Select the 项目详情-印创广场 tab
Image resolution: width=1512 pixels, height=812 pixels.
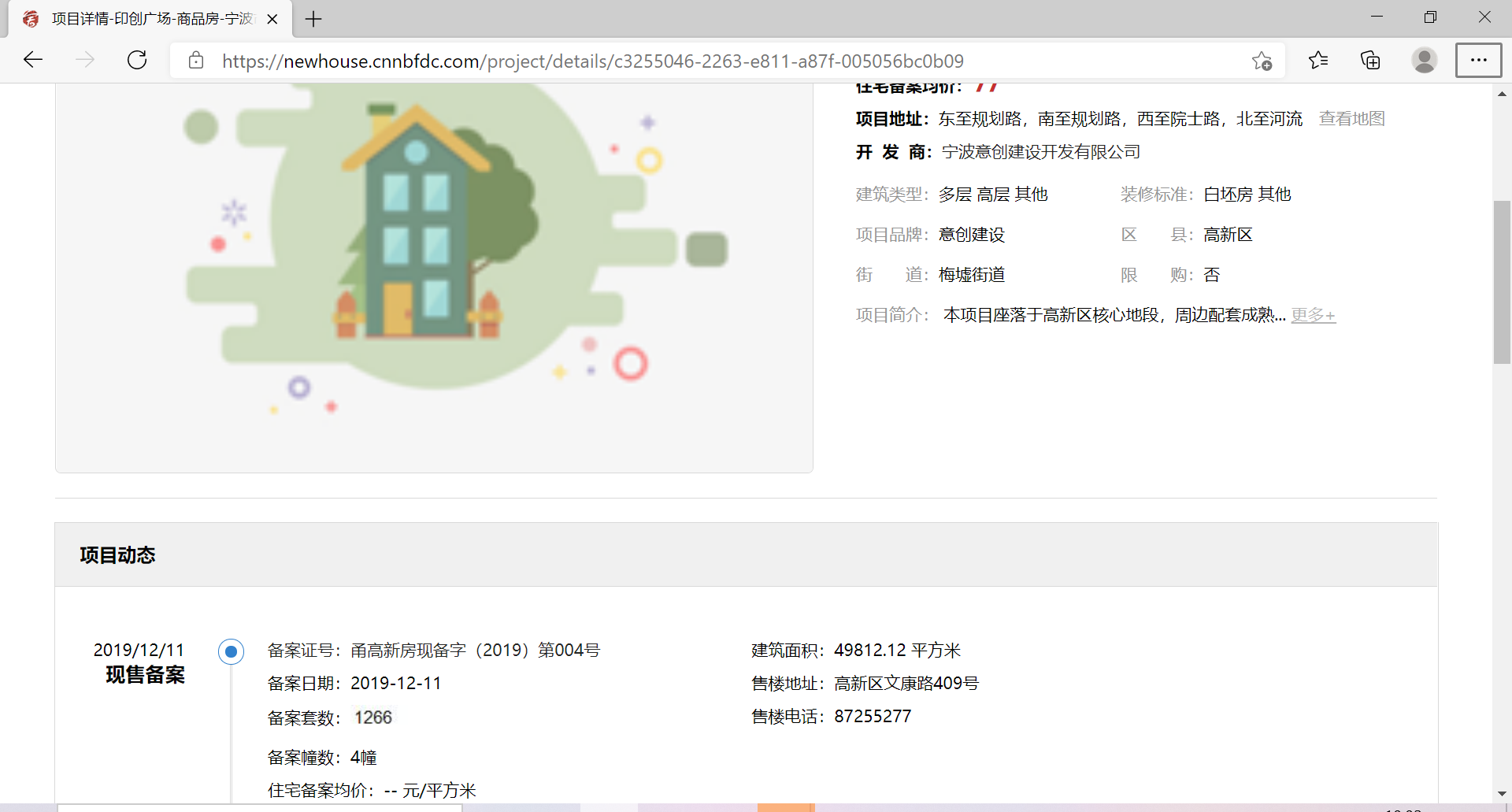coord(150,19)
